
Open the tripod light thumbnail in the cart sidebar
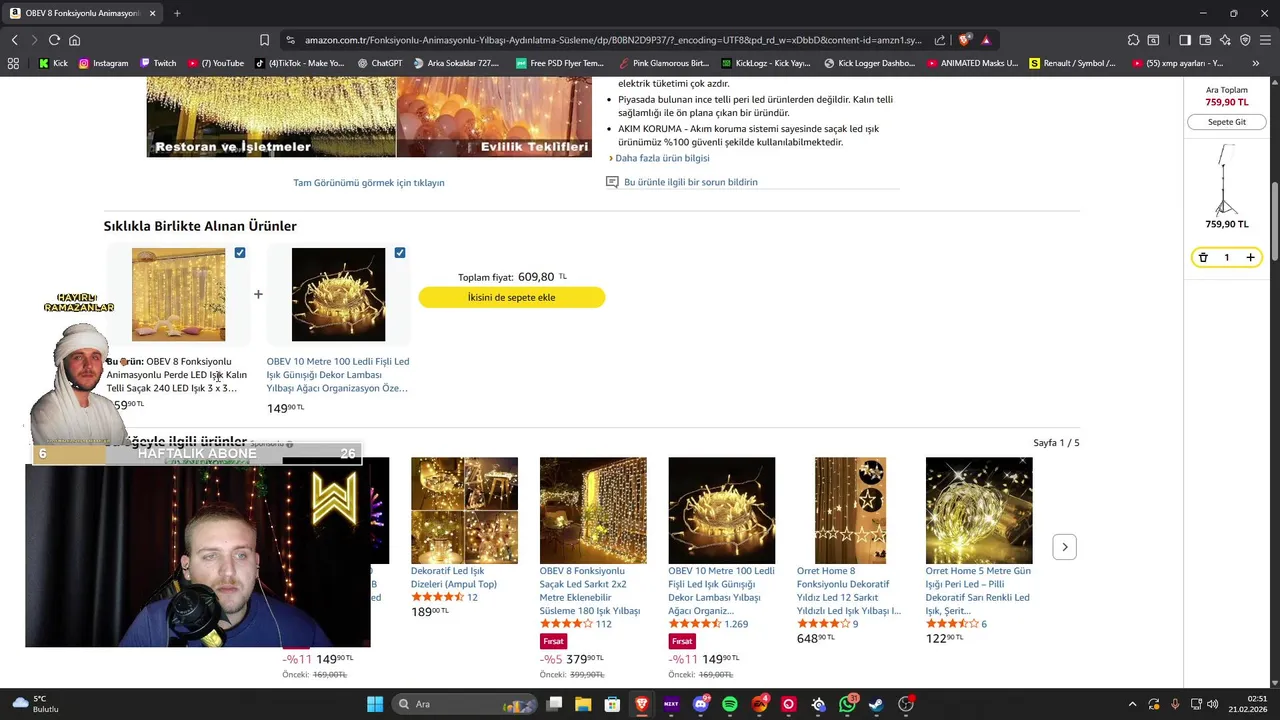coord(1226,180)
